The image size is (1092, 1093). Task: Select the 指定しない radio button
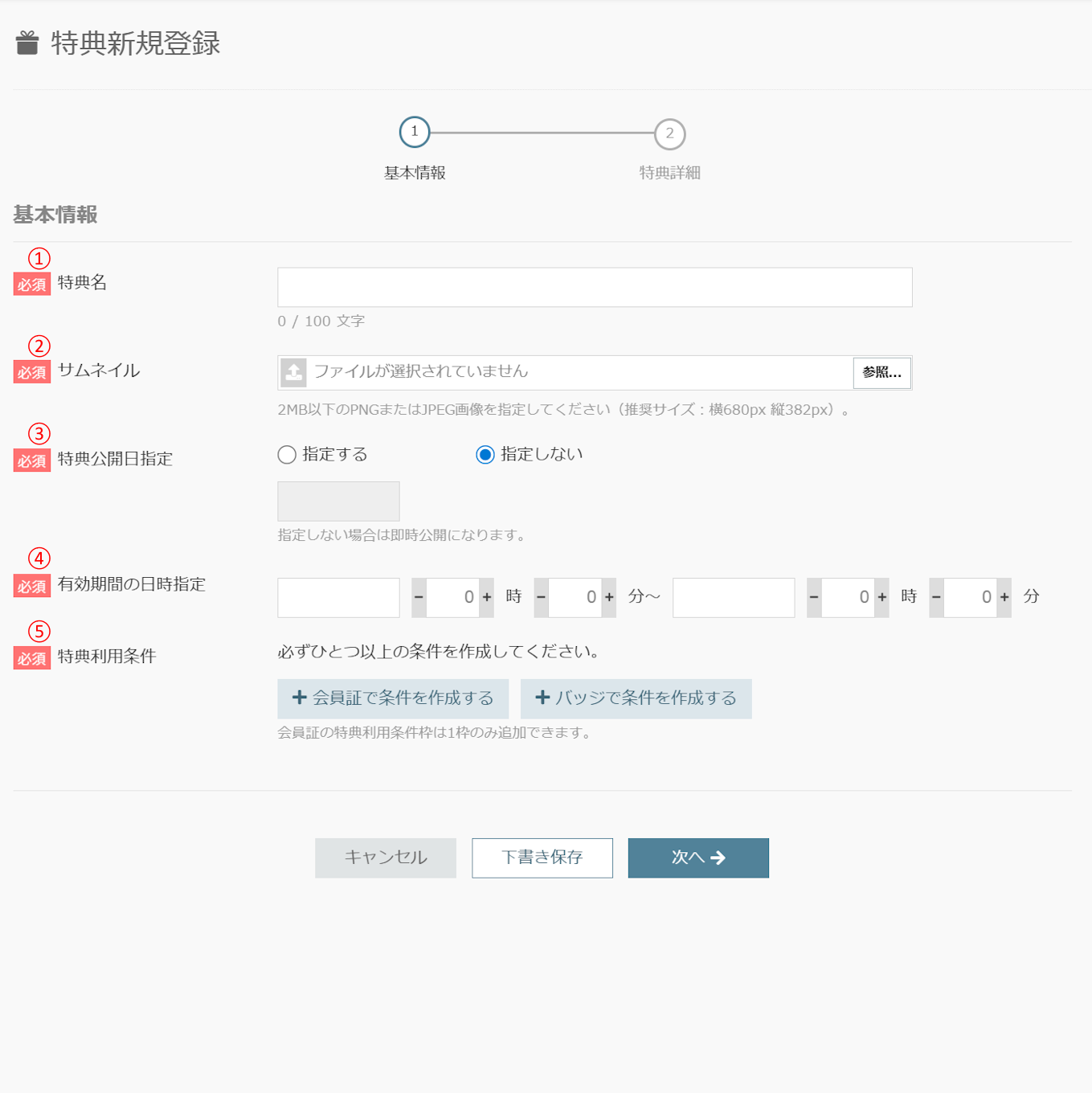tap(485, 455)
